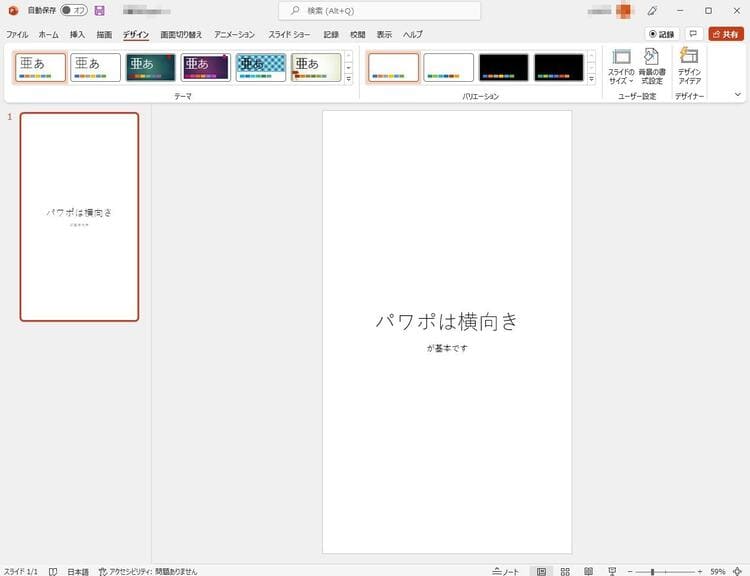Click 日本語 language in status bar
Screen dimensions: 750x576
click(77, 571)
